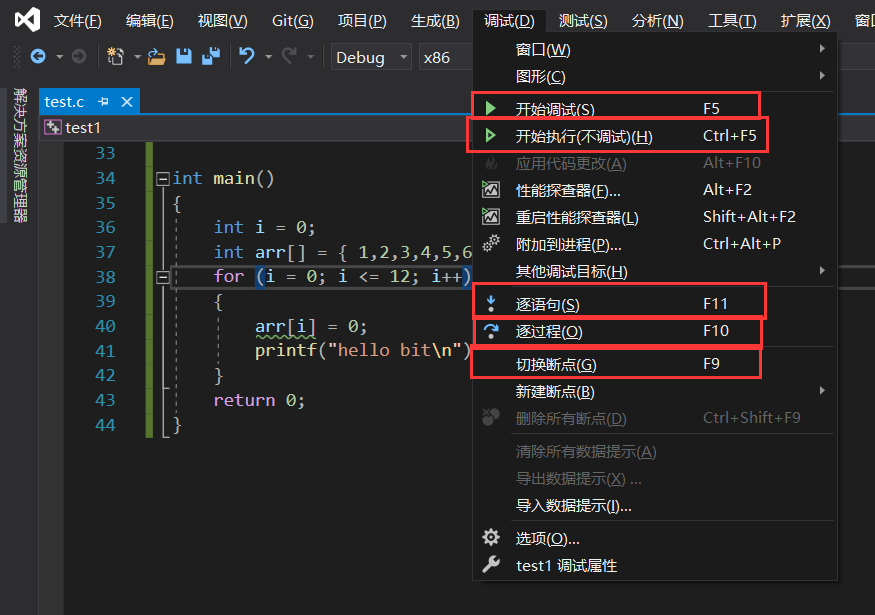Save all files with the double disk icon
Screen dimensions: 875x615
click(211, 56)
